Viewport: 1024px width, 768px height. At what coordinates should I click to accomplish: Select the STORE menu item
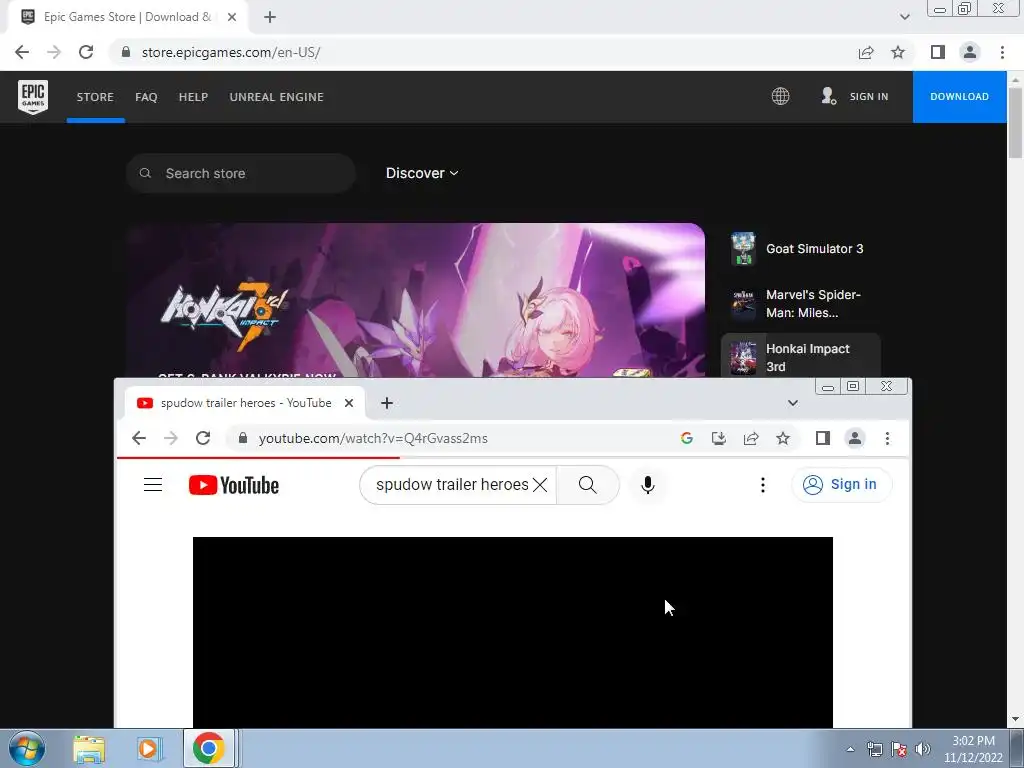tap(95, 97)
